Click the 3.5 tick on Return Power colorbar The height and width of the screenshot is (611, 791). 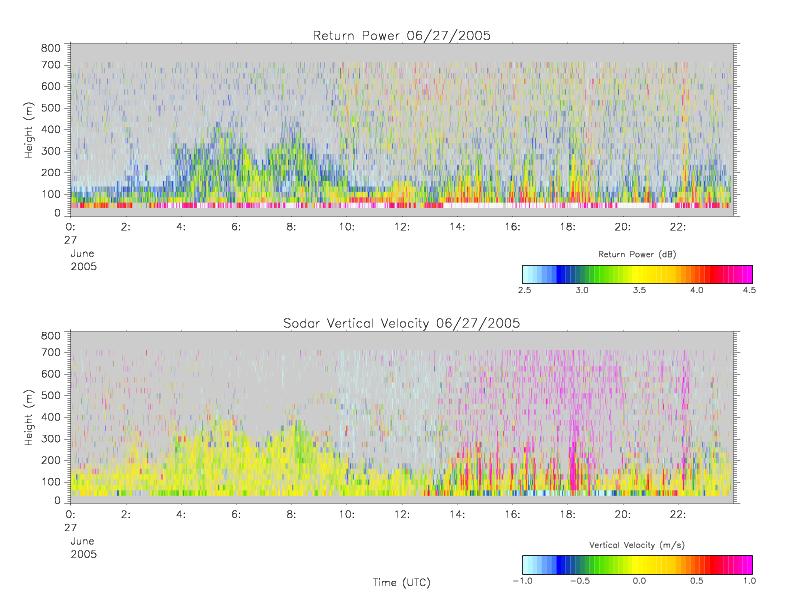tap(639, 290)
